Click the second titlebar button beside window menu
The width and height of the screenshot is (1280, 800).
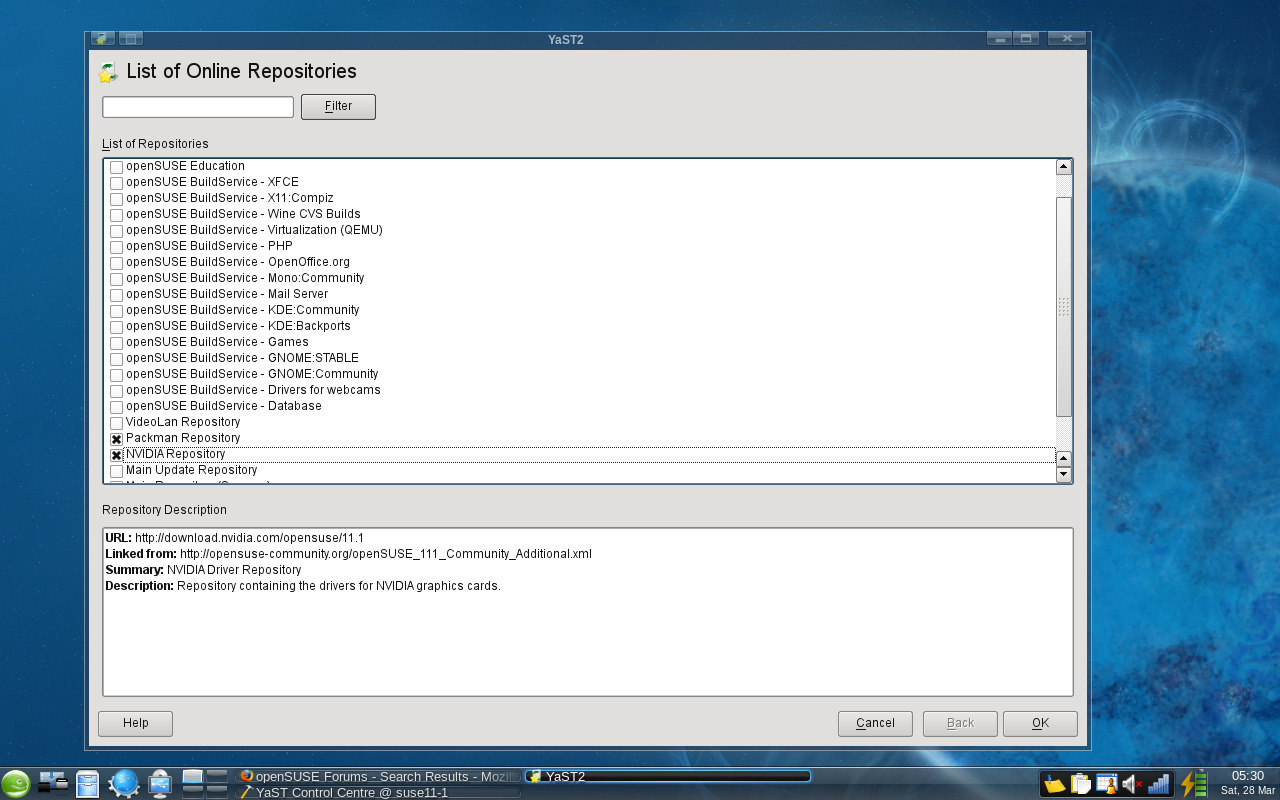tap(130, 39)
